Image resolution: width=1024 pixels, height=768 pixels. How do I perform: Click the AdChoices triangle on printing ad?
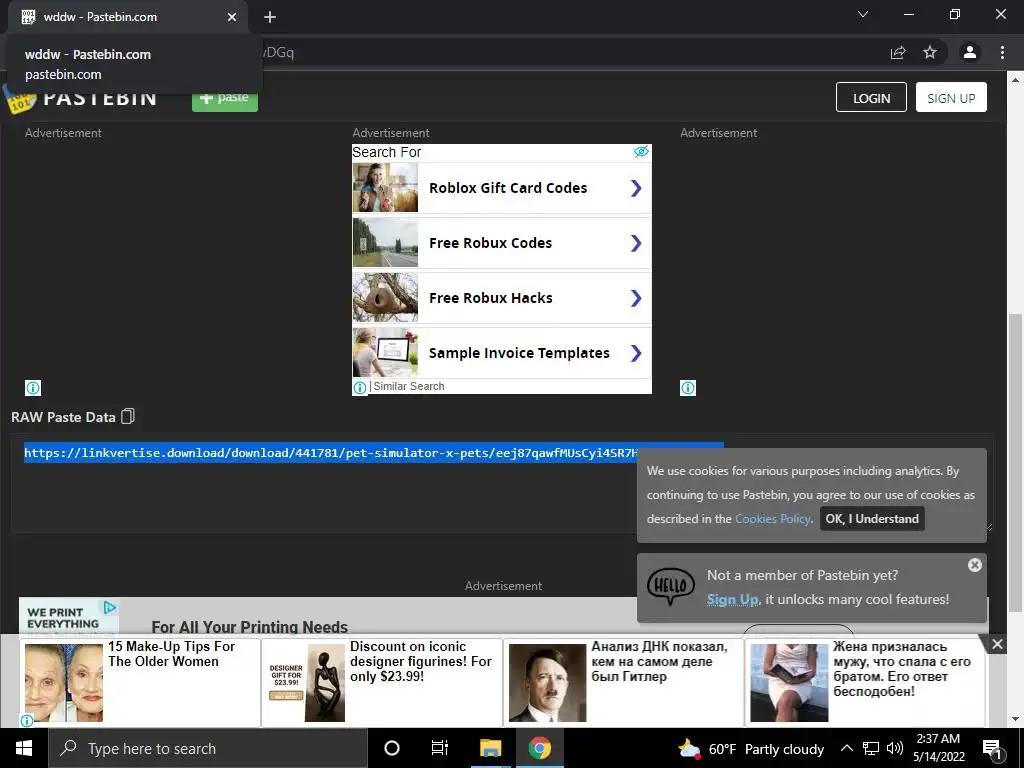pos(110,607)
